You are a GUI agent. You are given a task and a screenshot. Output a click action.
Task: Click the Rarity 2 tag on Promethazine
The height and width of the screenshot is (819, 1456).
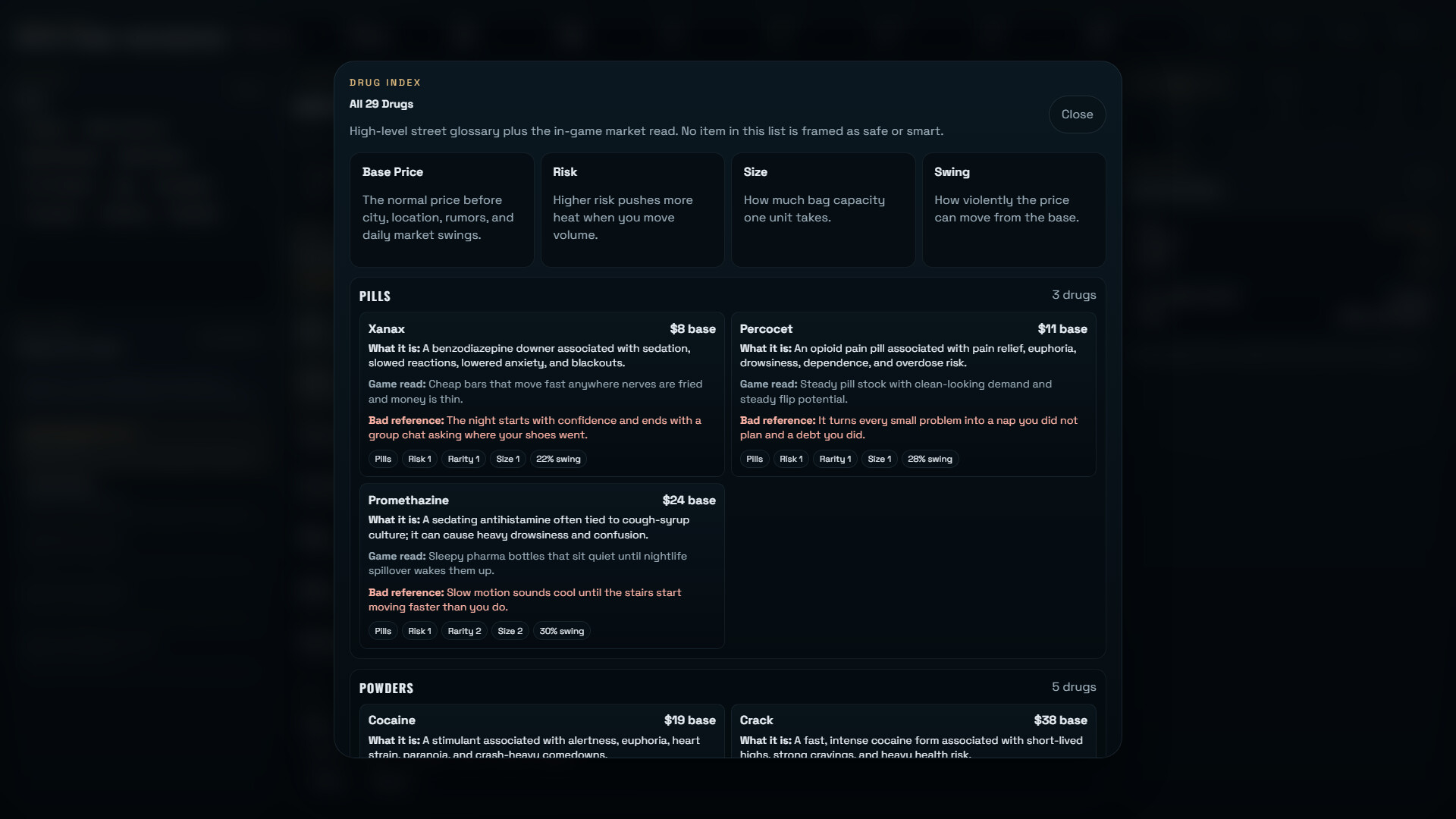[x=464, y=631]
